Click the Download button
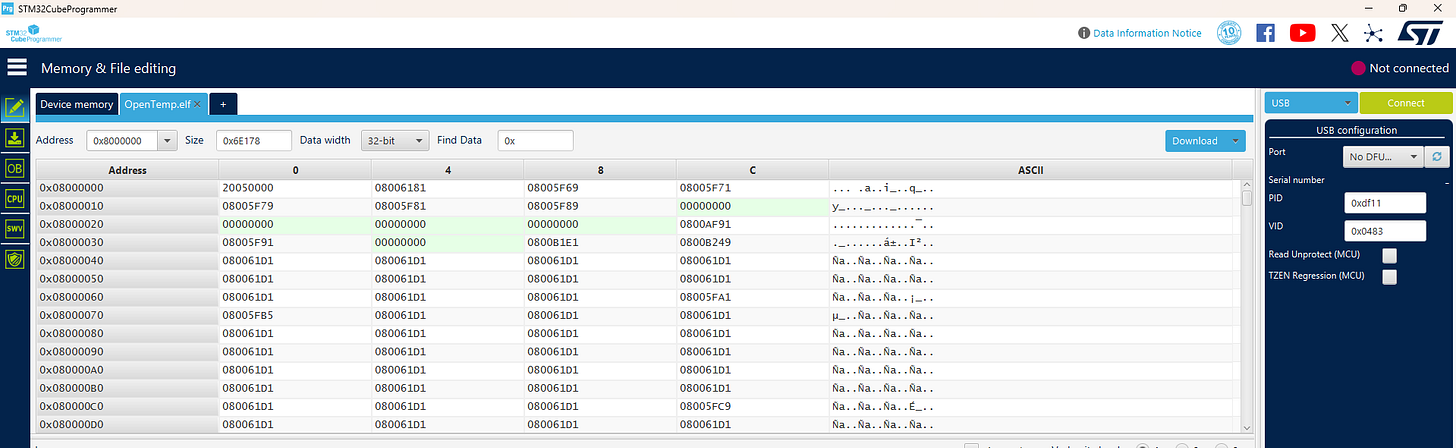The width and height of the screenshot is (1456, 448). point(1195,141)
